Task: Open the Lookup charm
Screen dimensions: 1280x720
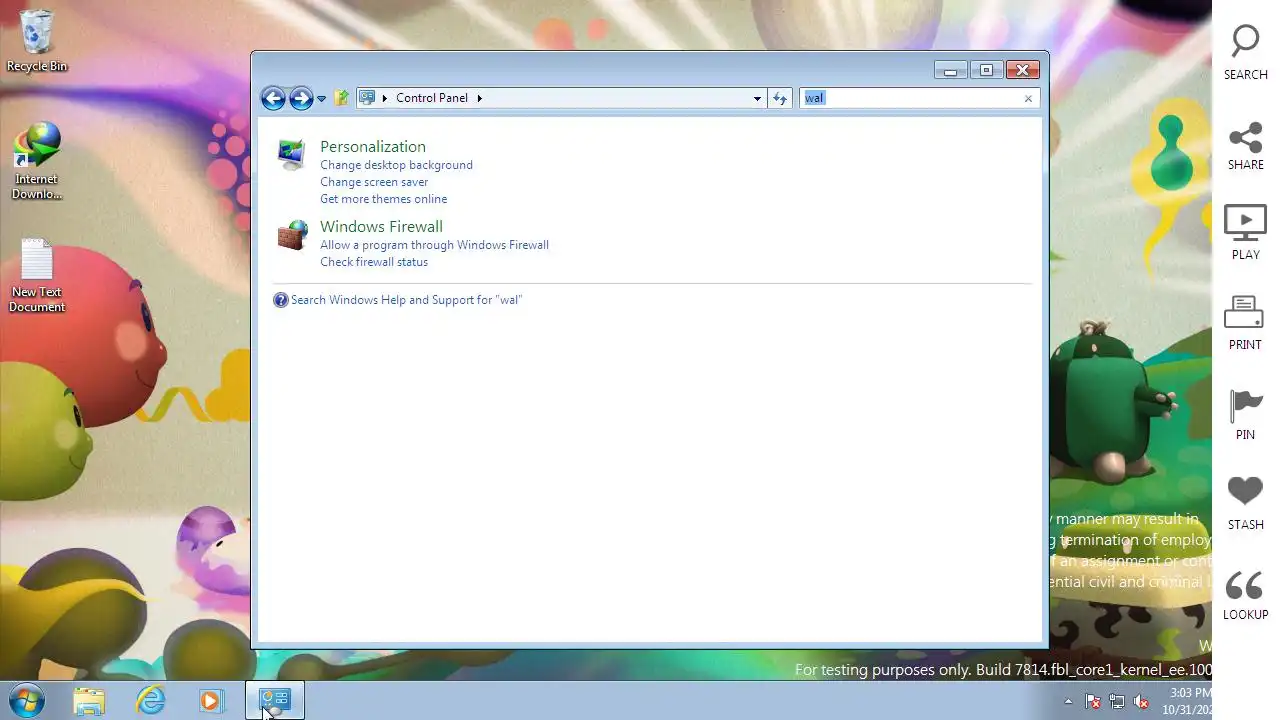Action: tap(1246, 595)
